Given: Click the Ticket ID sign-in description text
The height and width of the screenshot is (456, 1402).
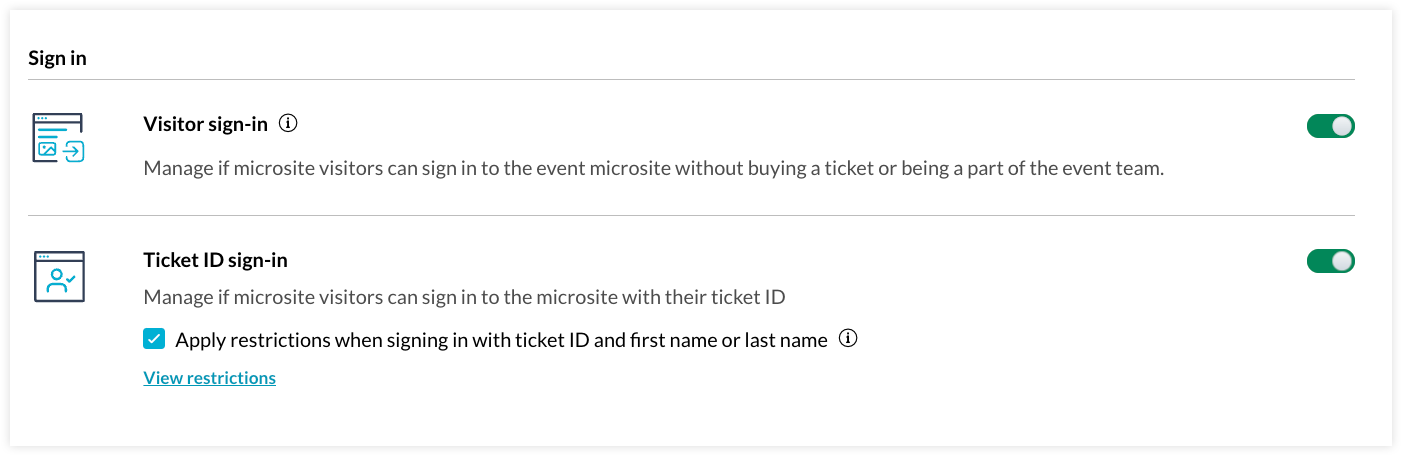Looking at the screenshot, I should point(464,297).
